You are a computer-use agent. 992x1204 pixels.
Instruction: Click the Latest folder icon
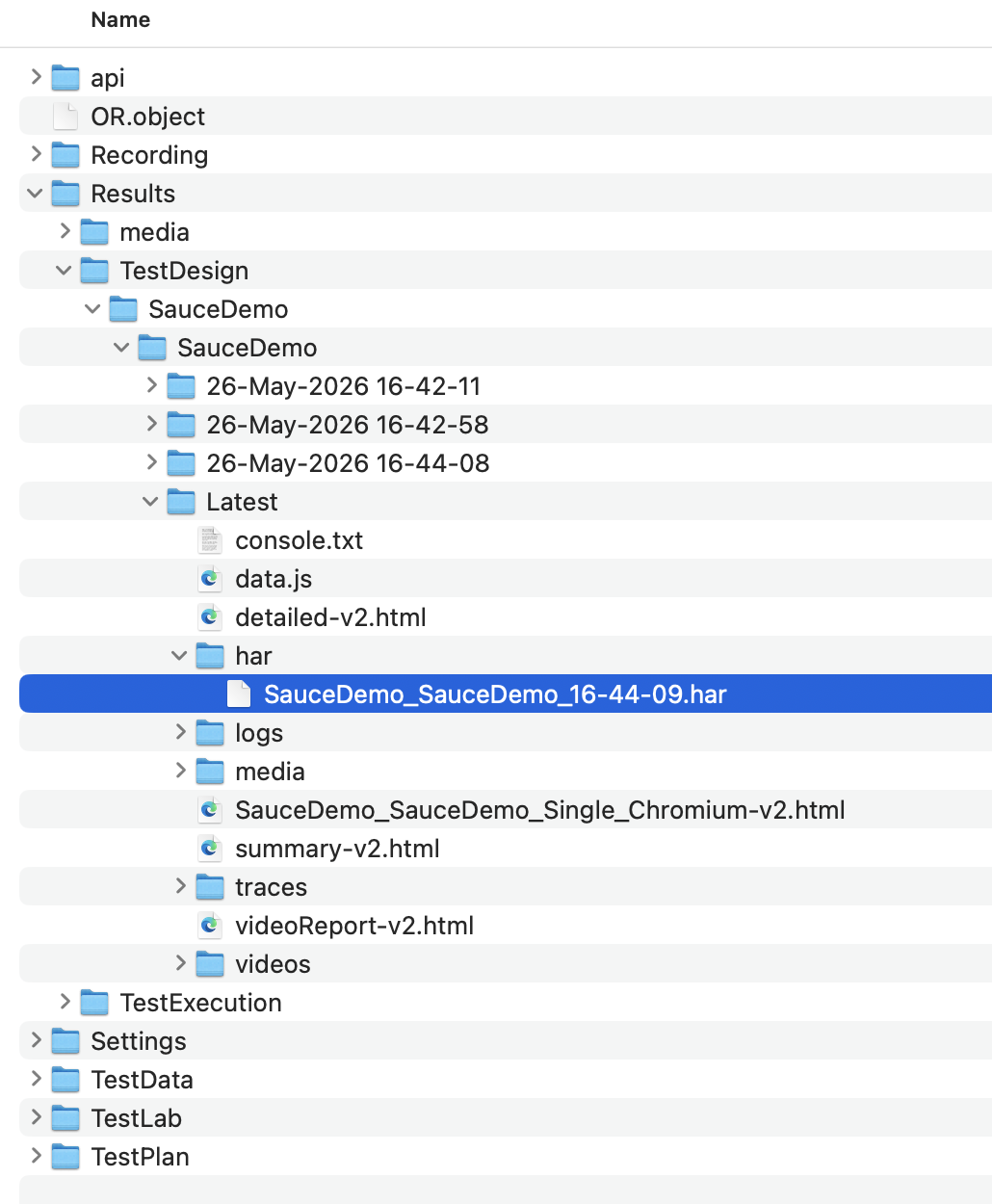[x=181, y=502]
